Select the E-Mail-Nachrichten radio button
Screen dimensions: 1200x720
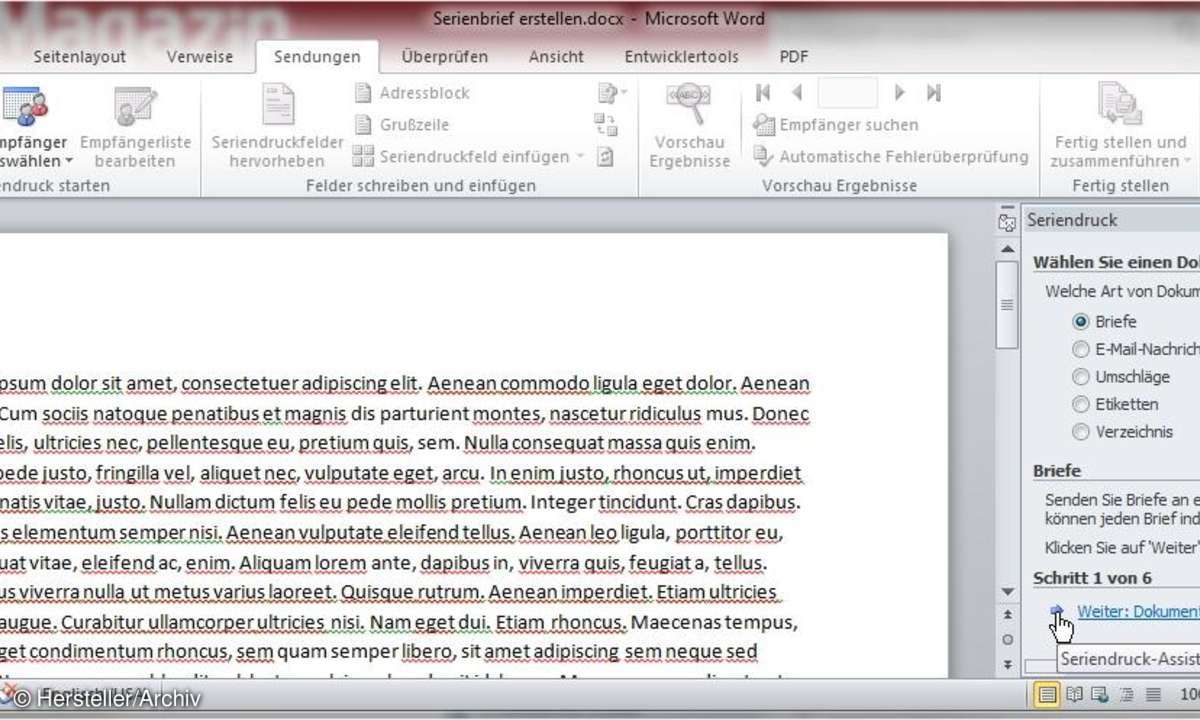click(x=1080, y=349)
